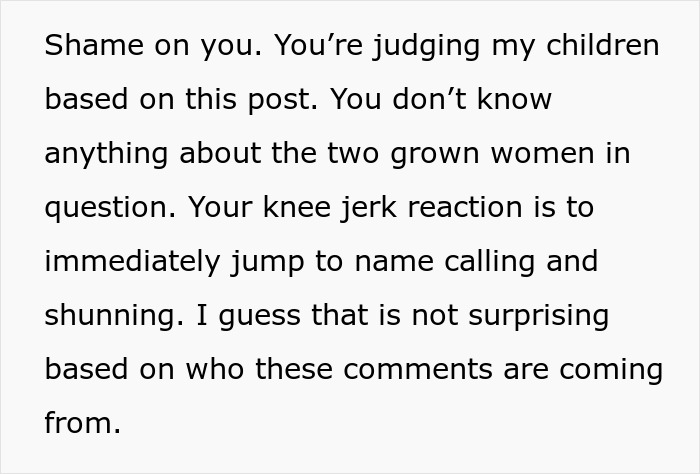Click the word "comments"
The image size is (700, 474).
click(x=418, y=370)
